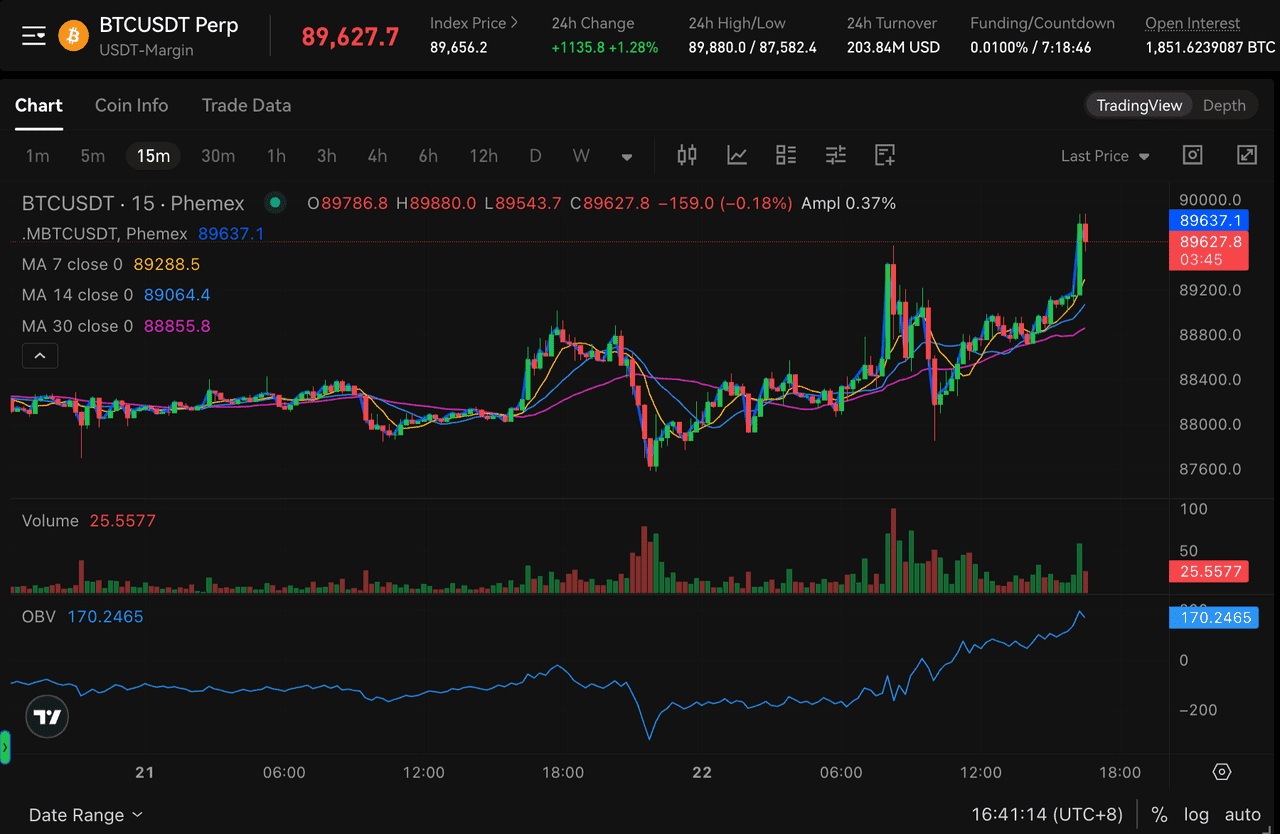Take a chart screenshot with camera icon
This screenshot has height=834, width=1280.
(1192, 155)
